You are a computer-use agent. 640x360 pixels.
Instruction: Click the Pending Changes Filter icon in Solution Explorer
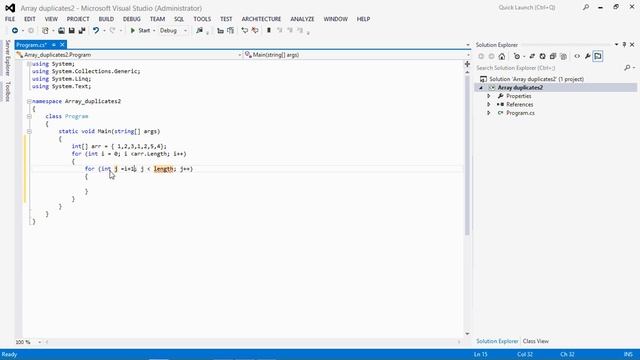(x=517, y=57)
